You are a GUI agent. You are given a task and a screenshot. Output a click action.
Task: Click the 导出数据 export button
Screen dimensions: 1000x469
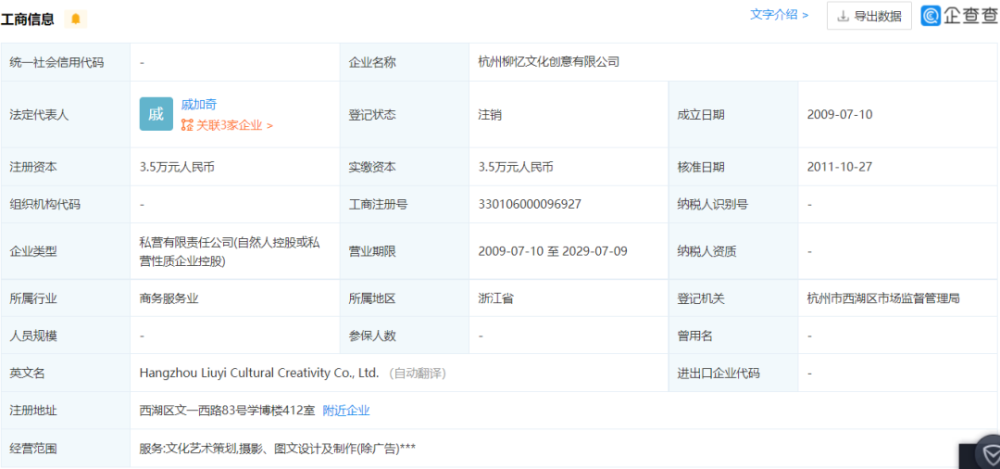tap(869, 16)
